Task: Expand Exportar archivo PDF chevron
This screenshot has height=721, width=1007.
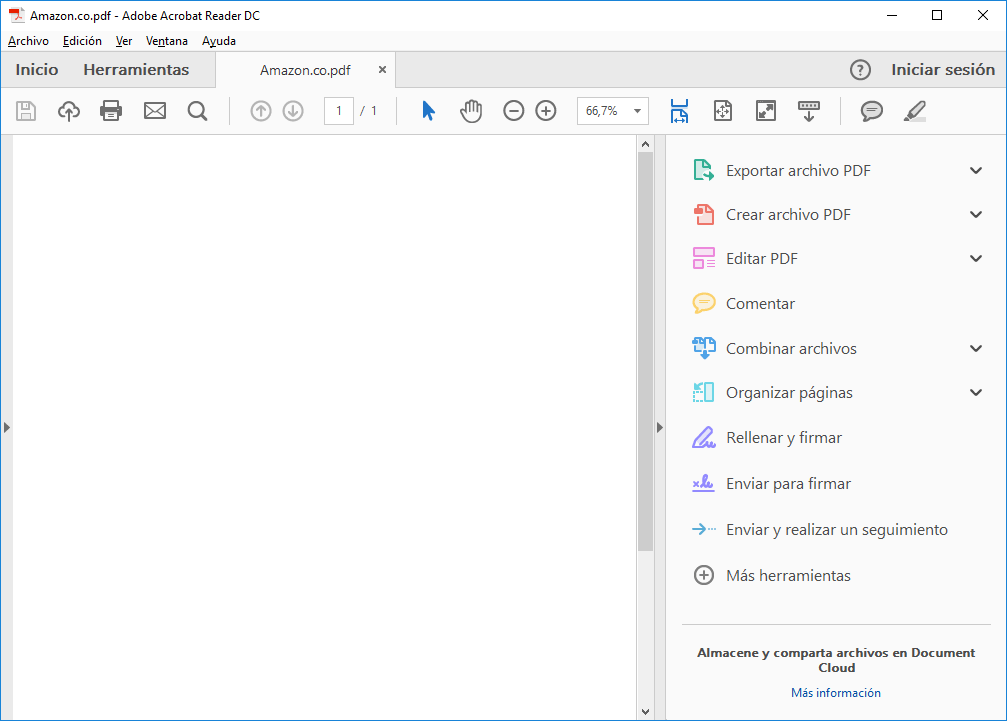Action: point(976,171)
